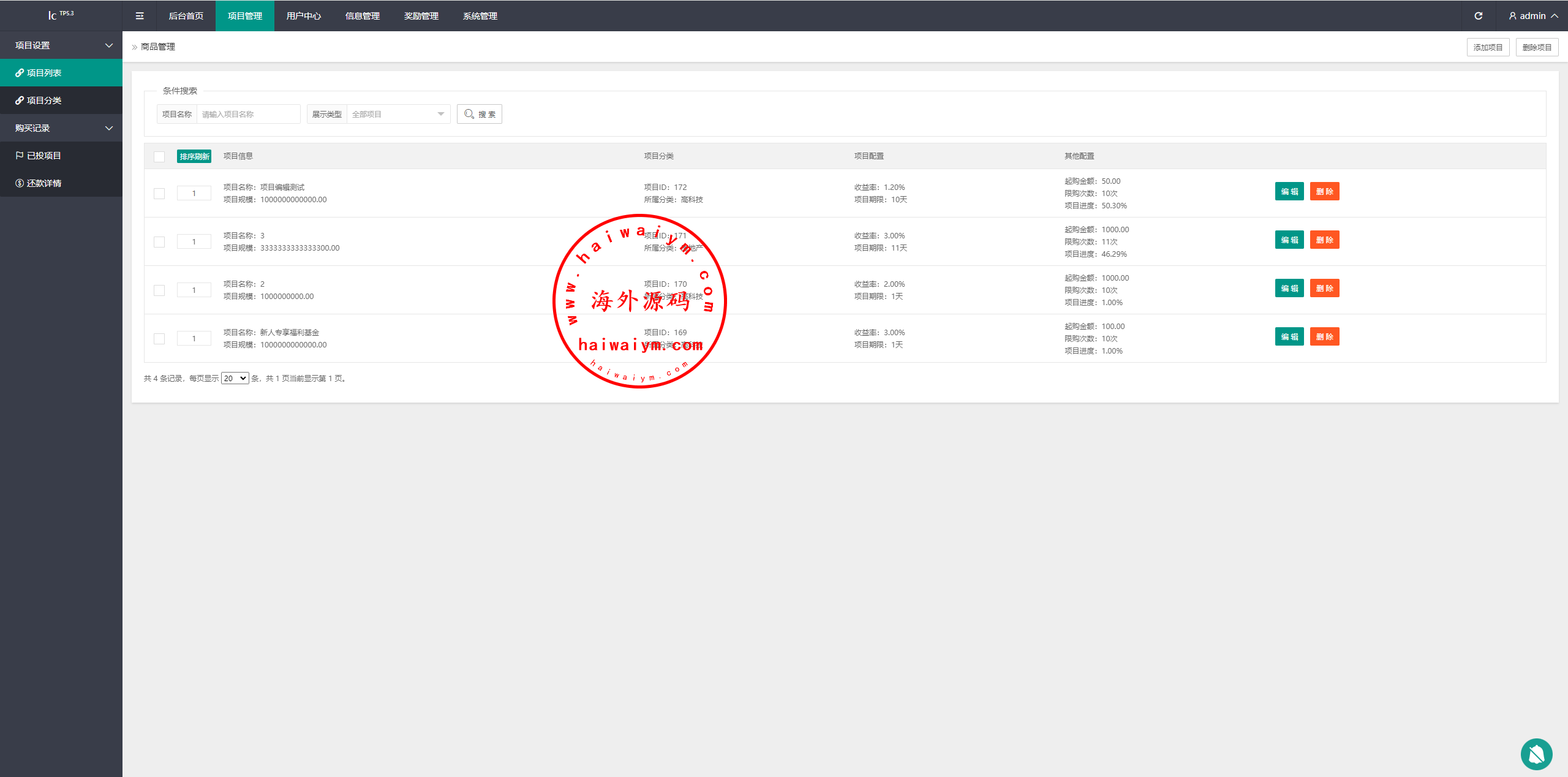1568x777 pixels.
Task: Toggle the select-all checkbox in table header
Action: point(159,157)
